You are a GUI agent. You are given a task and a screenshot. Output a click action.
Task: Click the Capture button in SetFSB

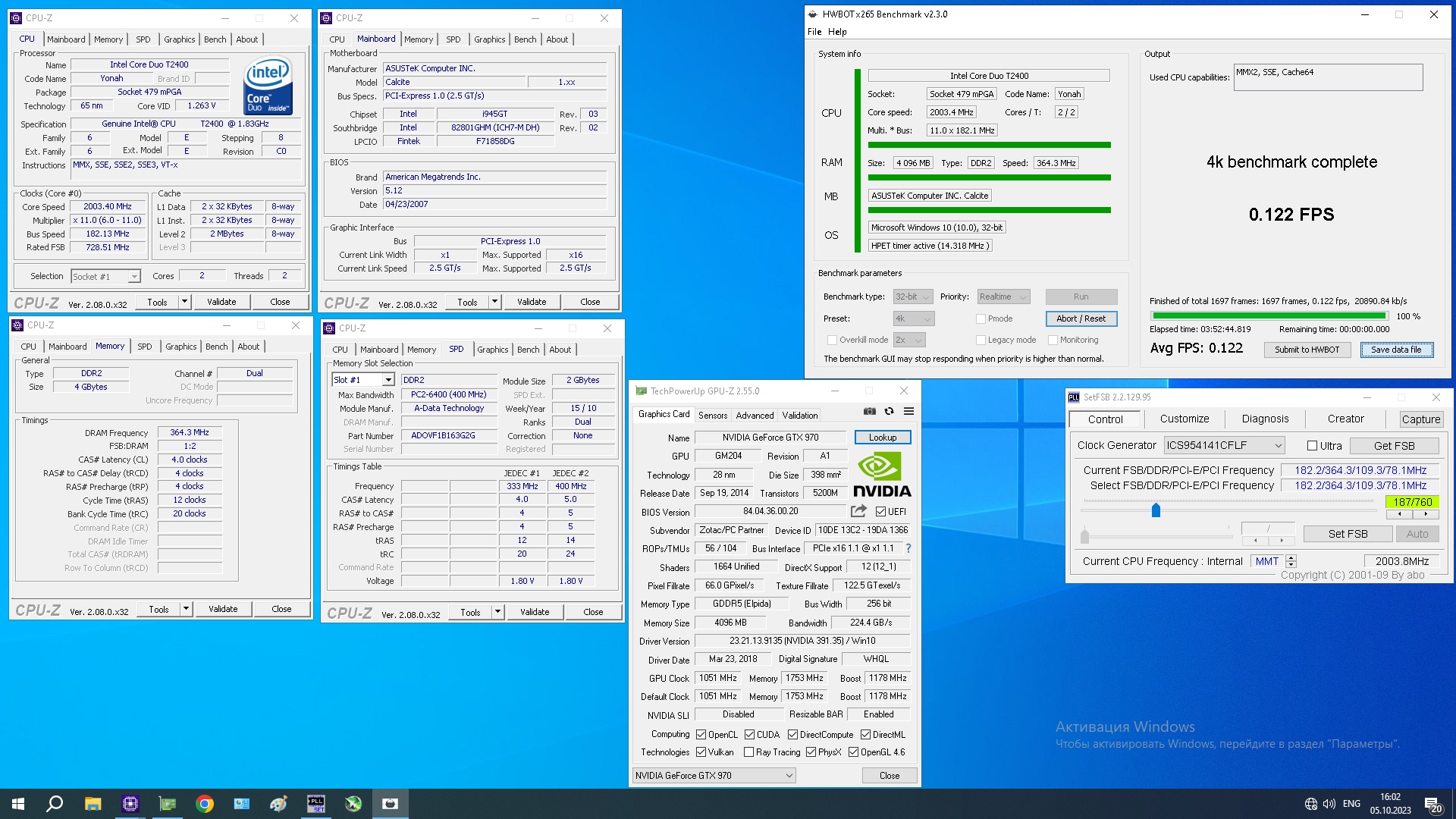[x=1420, y=419]
